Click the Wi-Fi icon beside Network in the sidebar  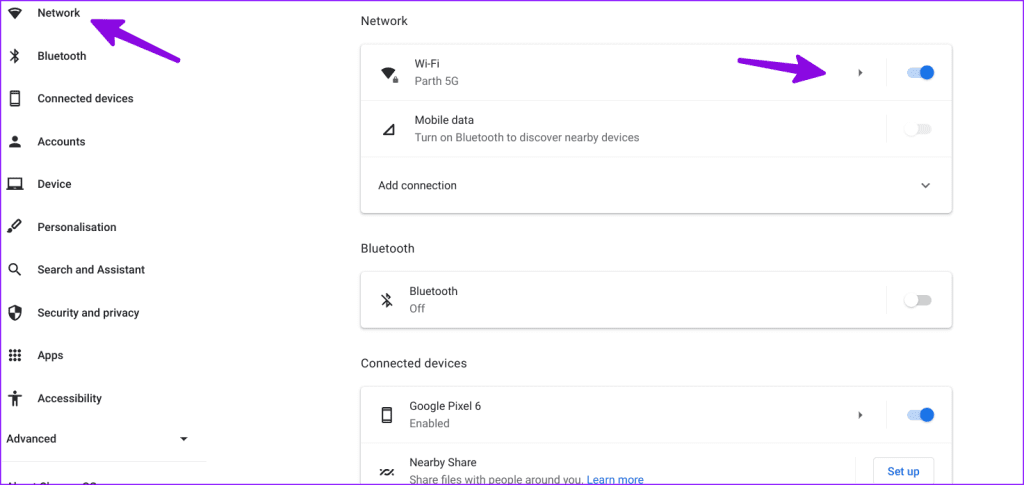click(x=15, y=14)
